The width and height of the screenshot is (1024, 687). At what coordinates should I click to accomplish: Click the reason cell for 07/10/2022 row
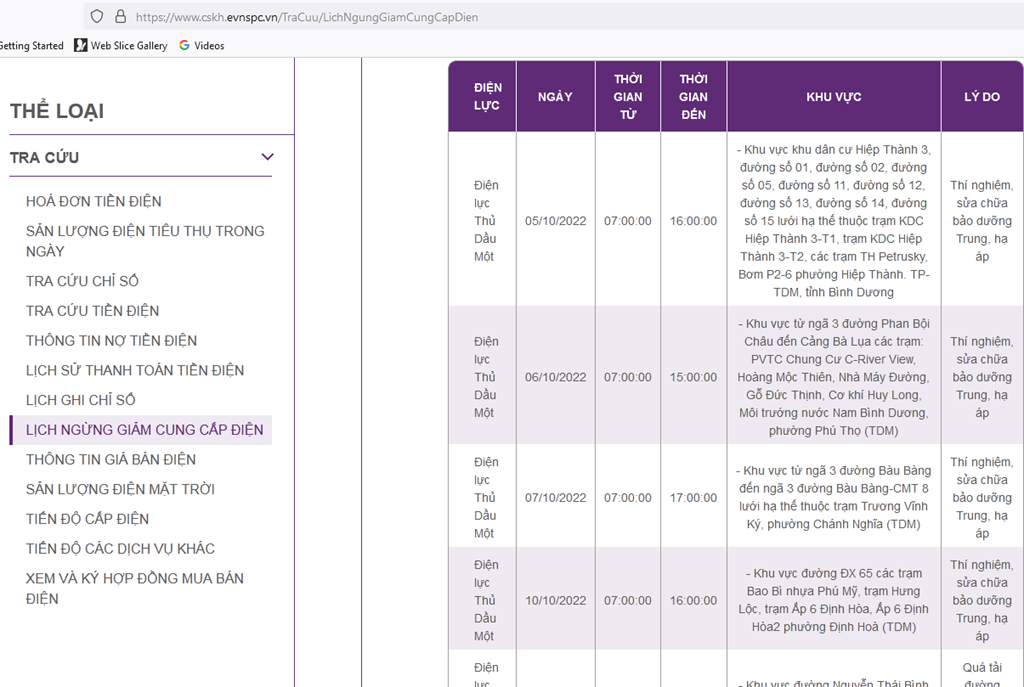point(982,498)
